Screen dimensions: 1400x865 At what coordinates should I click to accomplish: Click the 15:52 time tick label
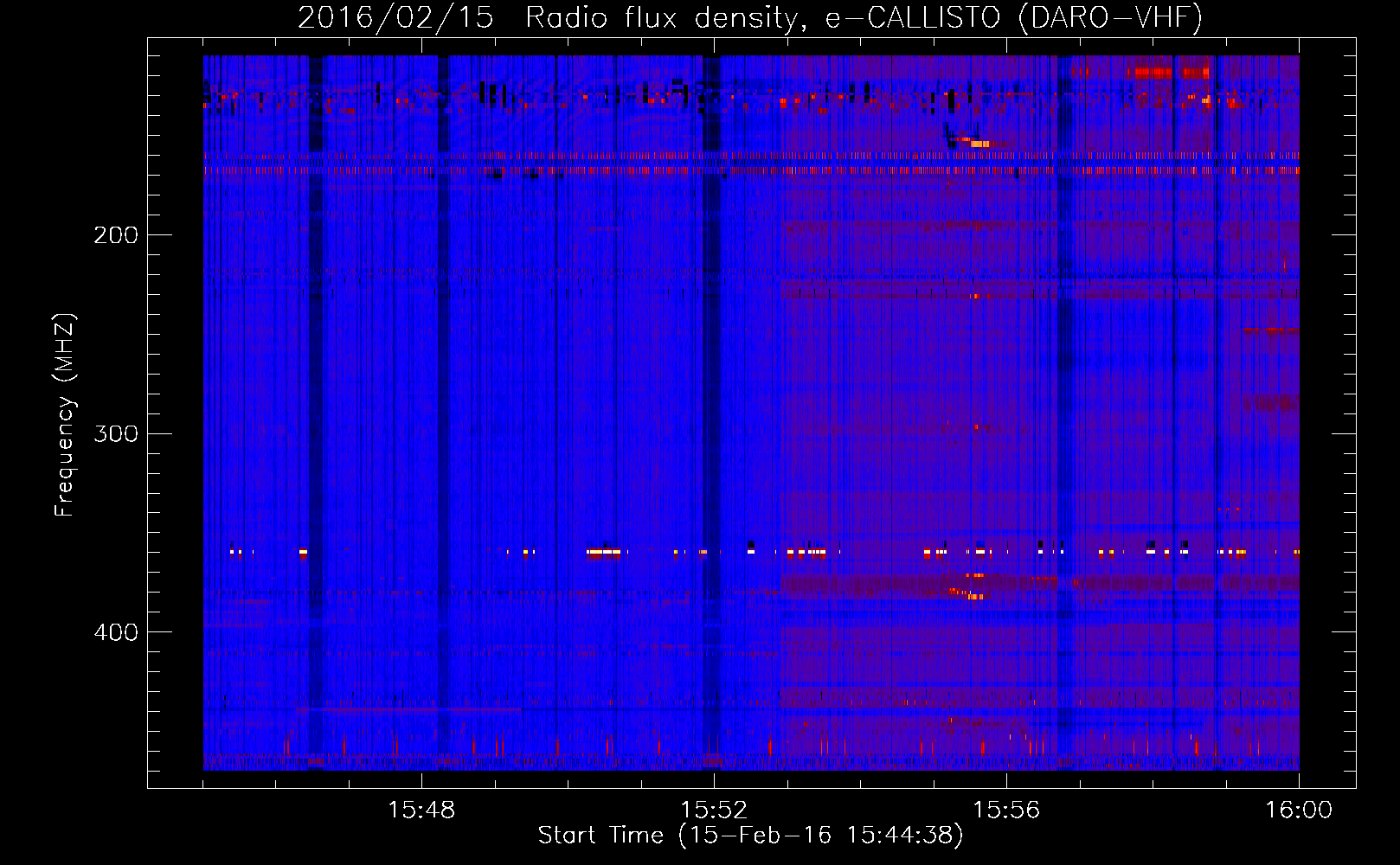[x=714, y=811]
